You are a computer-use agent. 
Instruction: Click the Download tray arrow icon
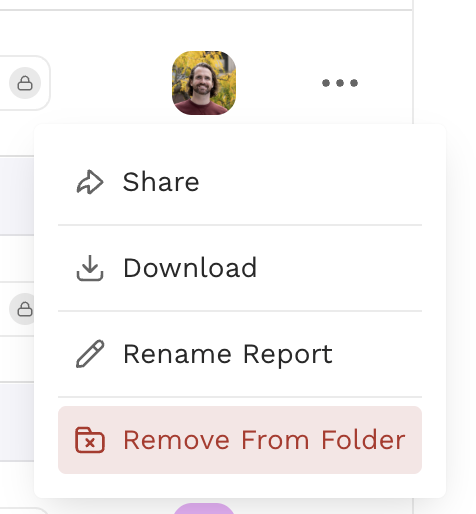90,268
